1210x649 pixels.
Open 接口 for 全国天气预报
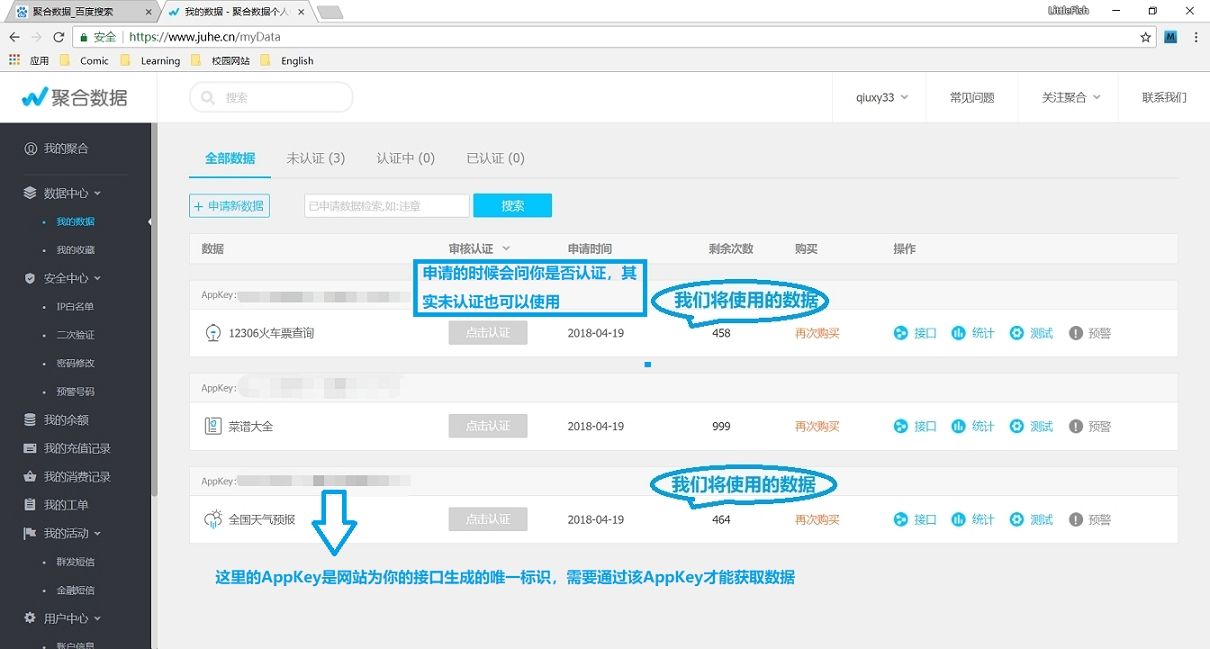coord(915,519)
